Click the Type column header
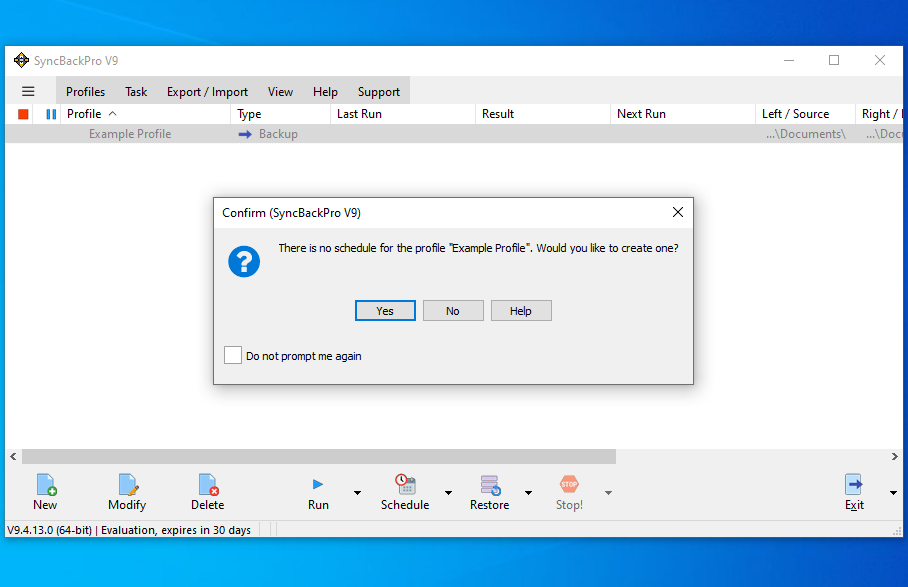This screenshot has width=908, height=587. (280, 114)
